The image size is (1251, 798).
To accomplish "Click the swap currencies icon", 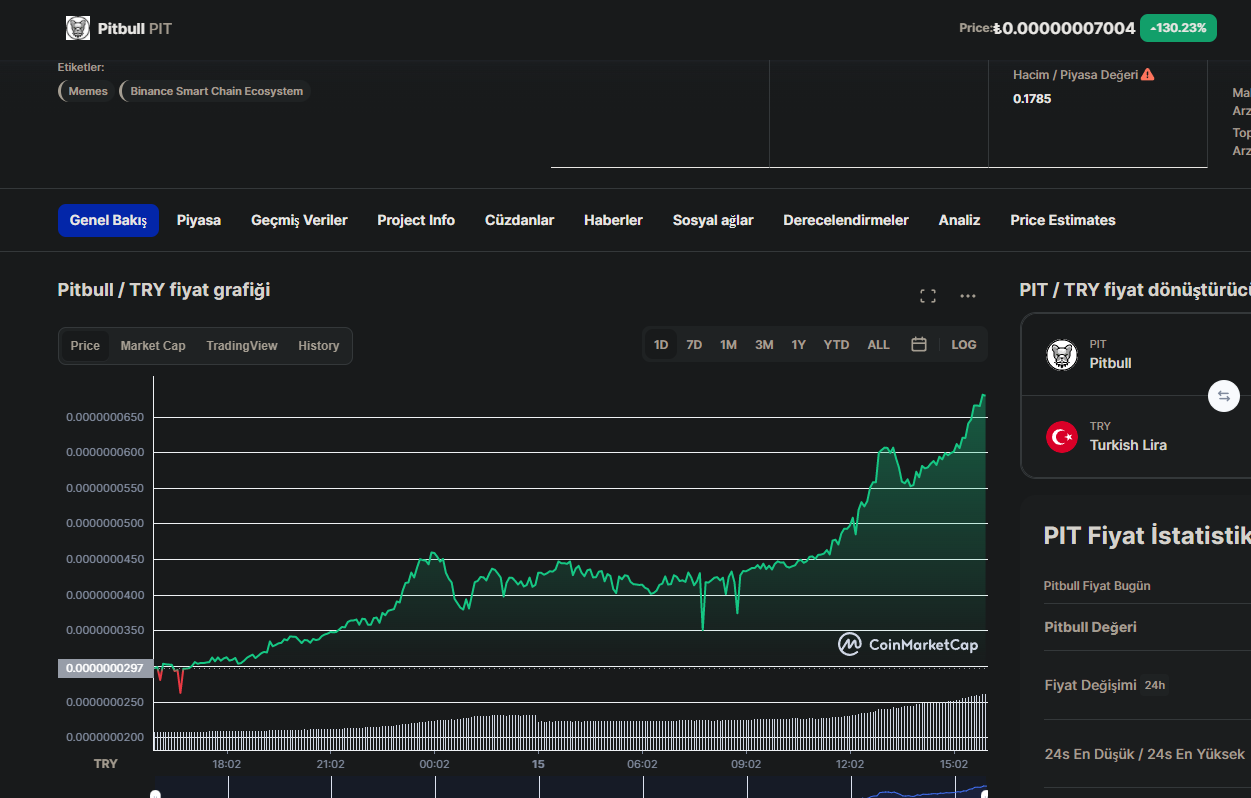I will tap(1223, 396).
